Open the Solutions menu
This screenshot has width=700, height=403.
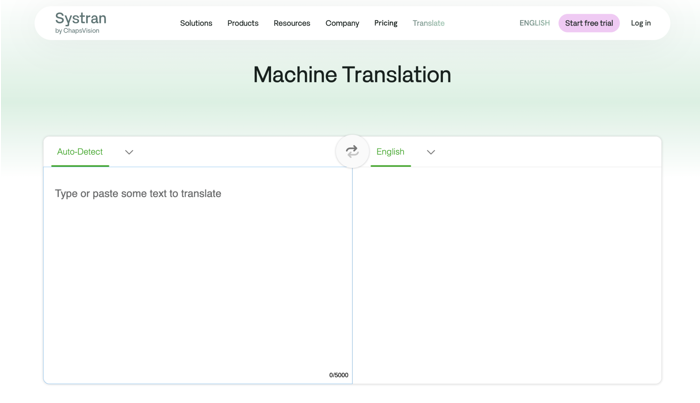[x=196, y=23]
